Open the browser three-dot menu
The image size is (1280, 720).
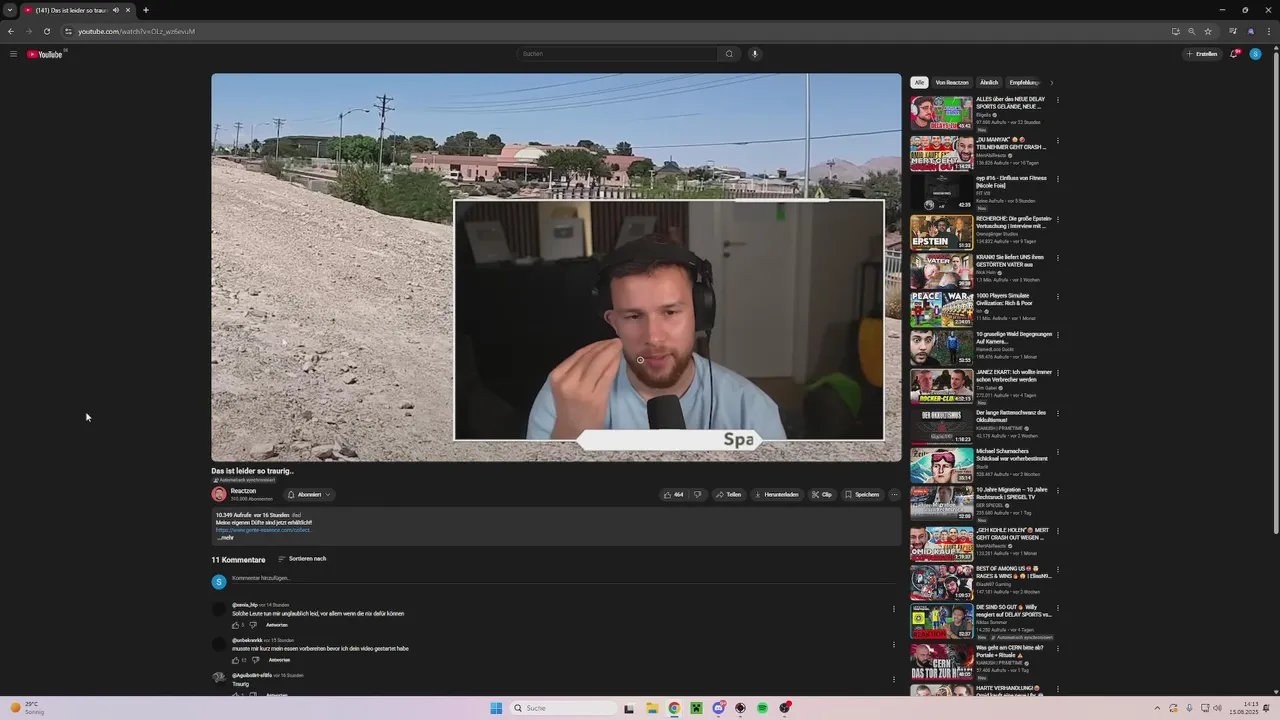pyautogui.click(x=1267, y=31)
